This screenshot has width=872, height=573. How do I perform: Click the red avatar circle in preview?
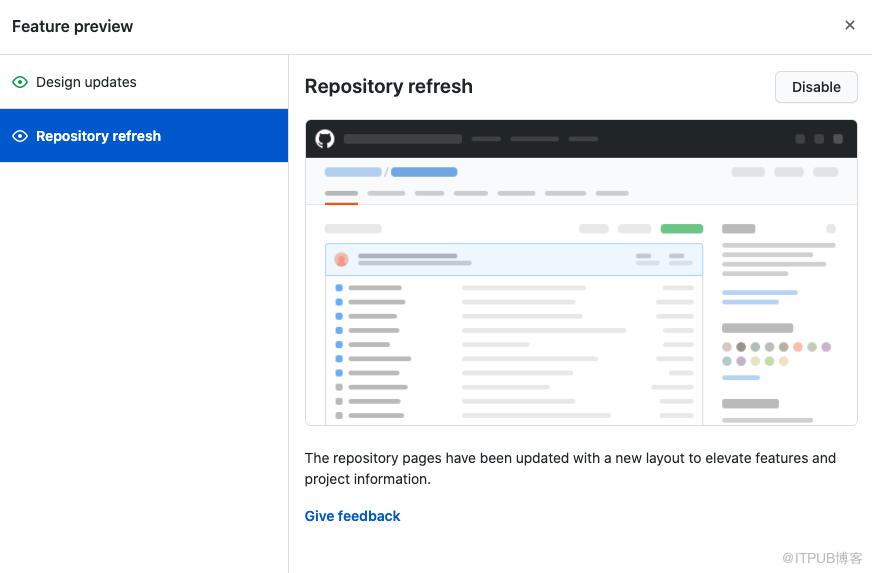(341, 259)
